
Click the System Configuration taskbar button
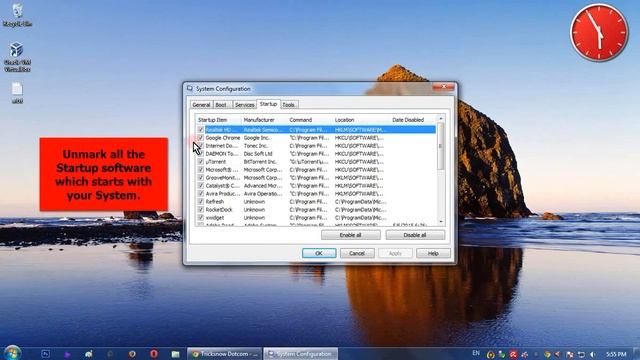[301, 354]
